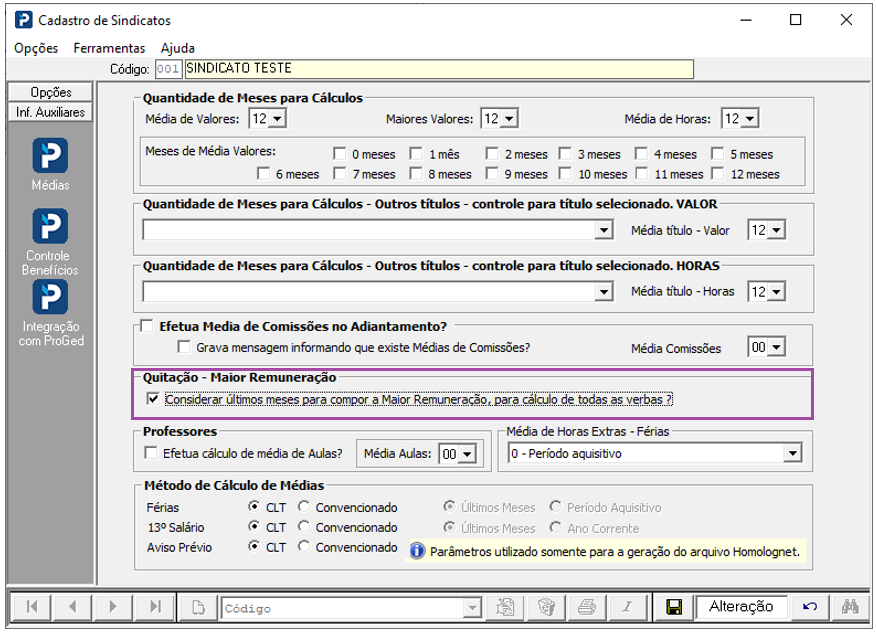This screenshot has width=876, height=632.
Task: Check Grava mensagem informando Médias de Comissões
Action: pos(183,347)
